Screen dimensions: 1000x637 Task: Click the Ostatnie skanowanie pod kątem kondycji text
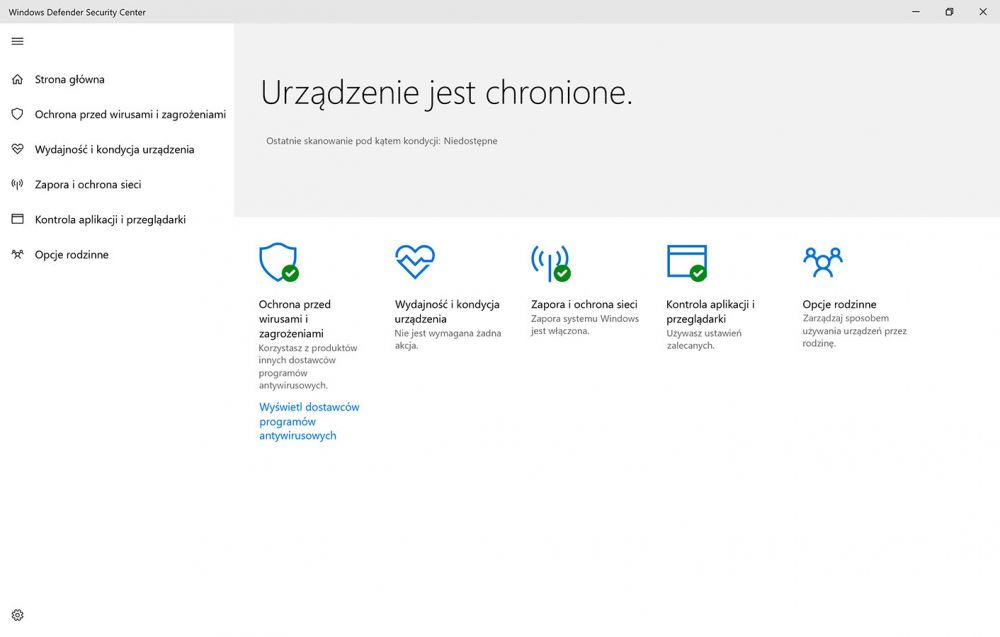pyautogui.click(x=381, y=141)
